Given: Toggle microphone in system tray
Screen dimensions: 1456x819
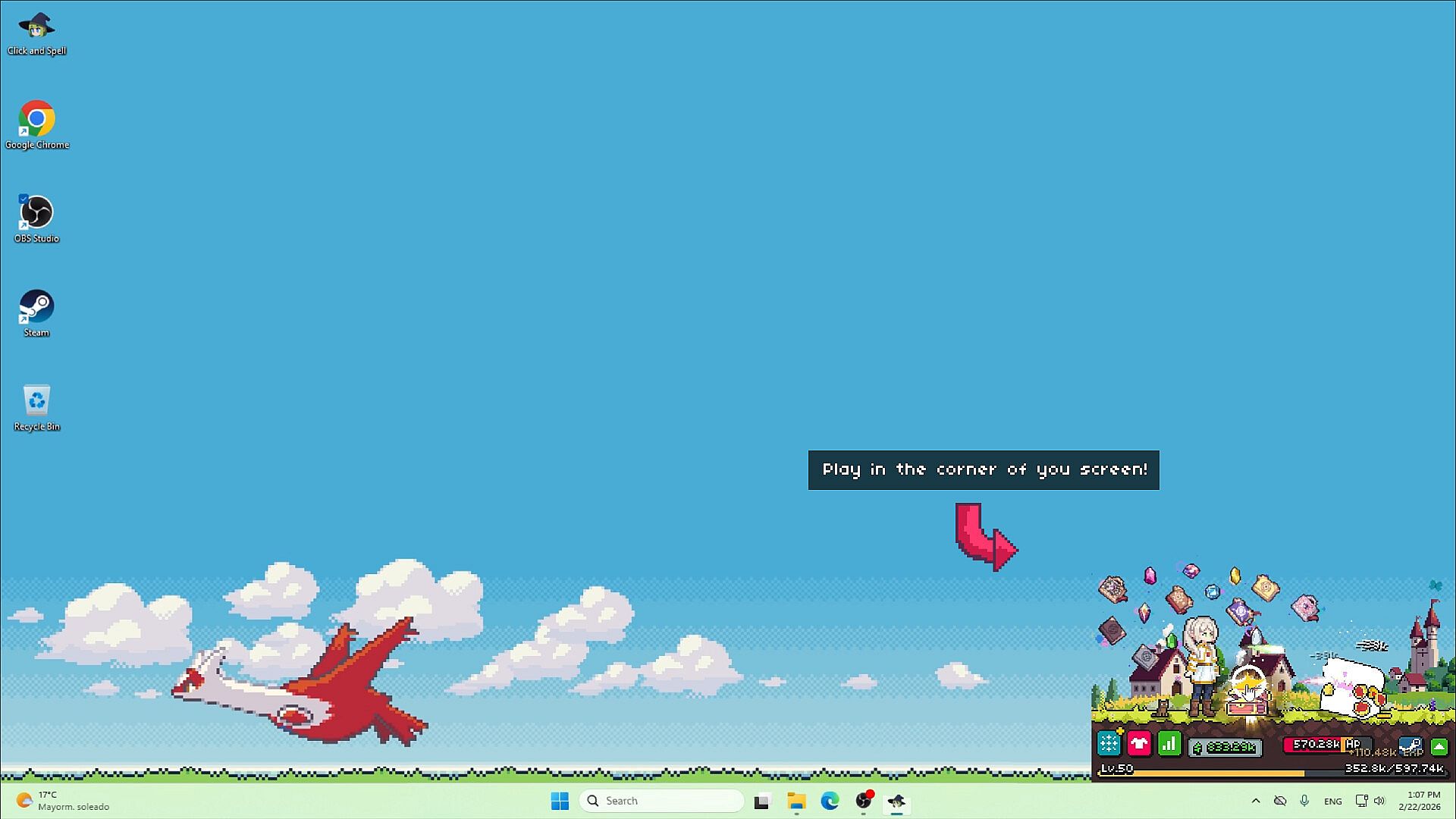Looking at the screenshot, I should [x=1304, y=801].
